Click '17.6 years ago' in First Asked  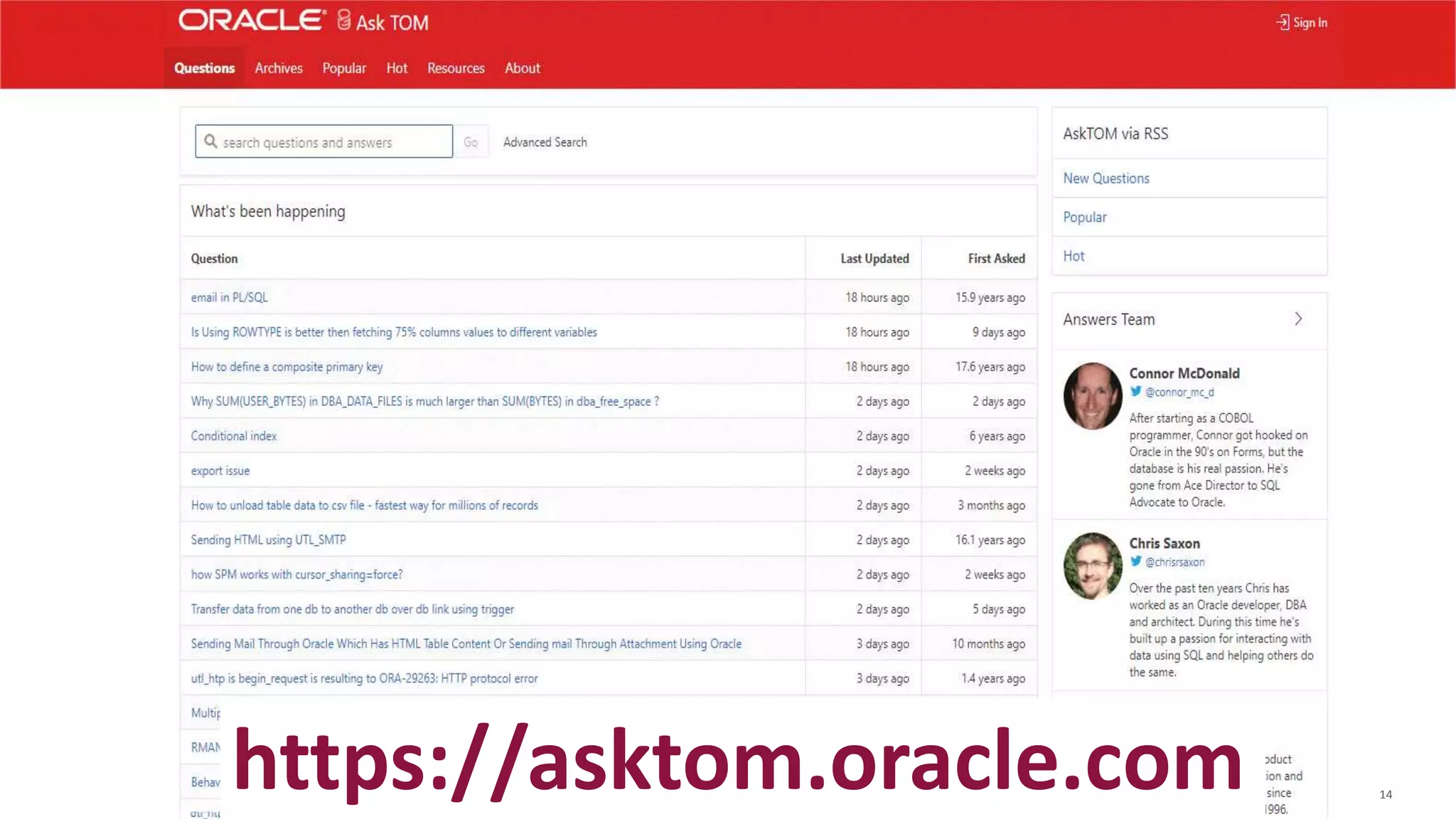pyautogui.click(x=990, y=367)
